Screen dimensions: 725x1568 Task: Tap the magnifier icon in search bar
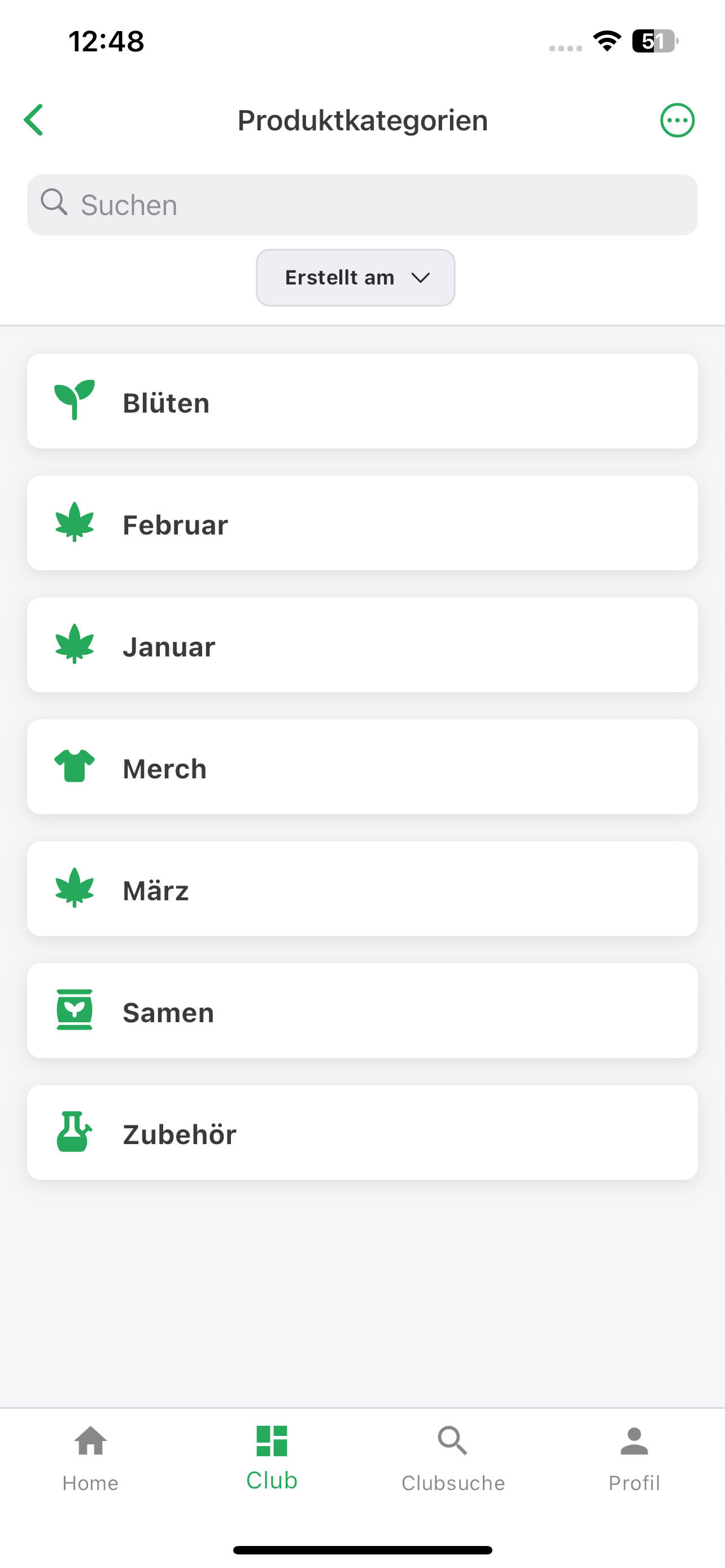pyautogui.click(x=54, y=202)
